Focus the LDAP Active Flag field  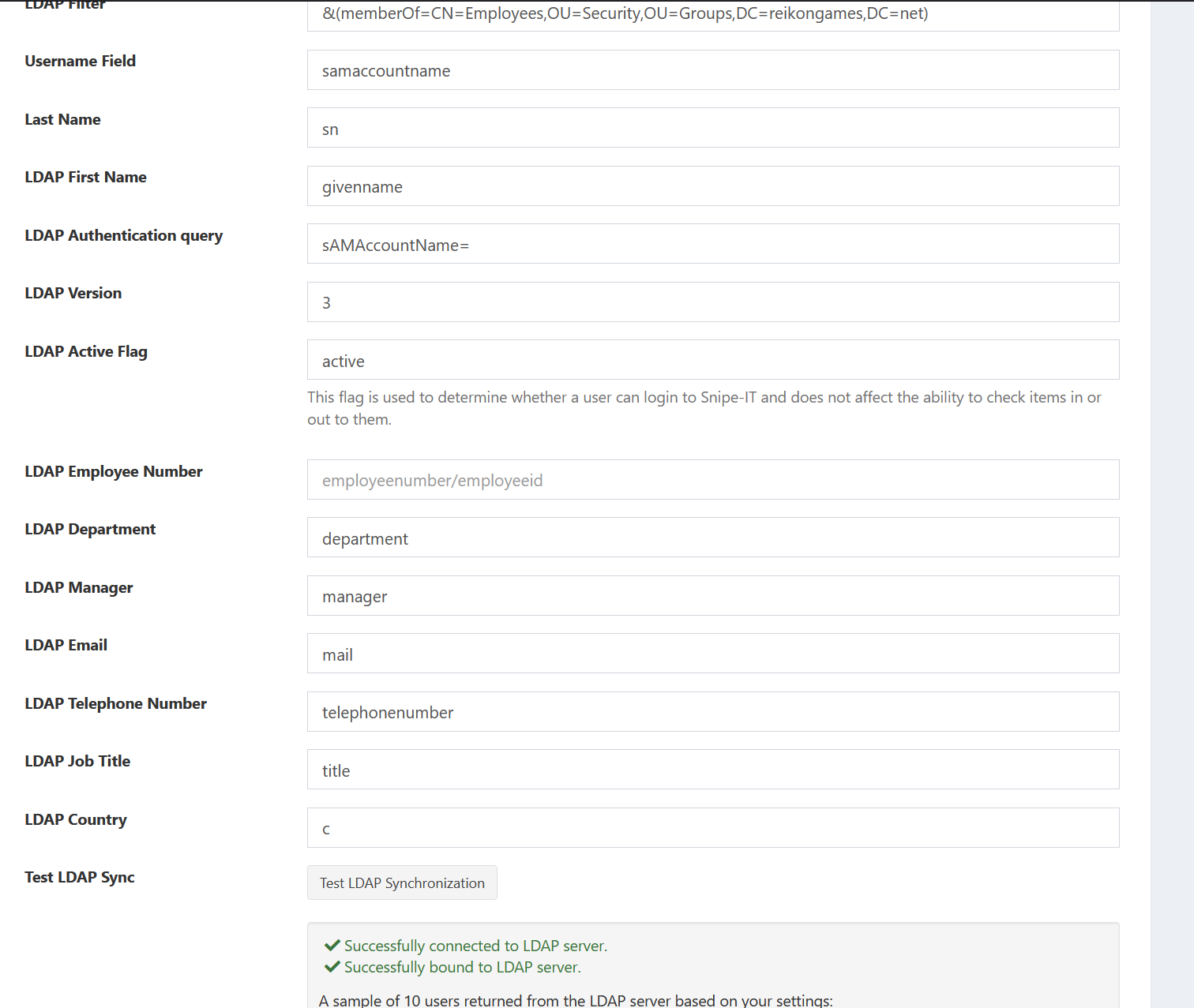click(x=713, y=360)
